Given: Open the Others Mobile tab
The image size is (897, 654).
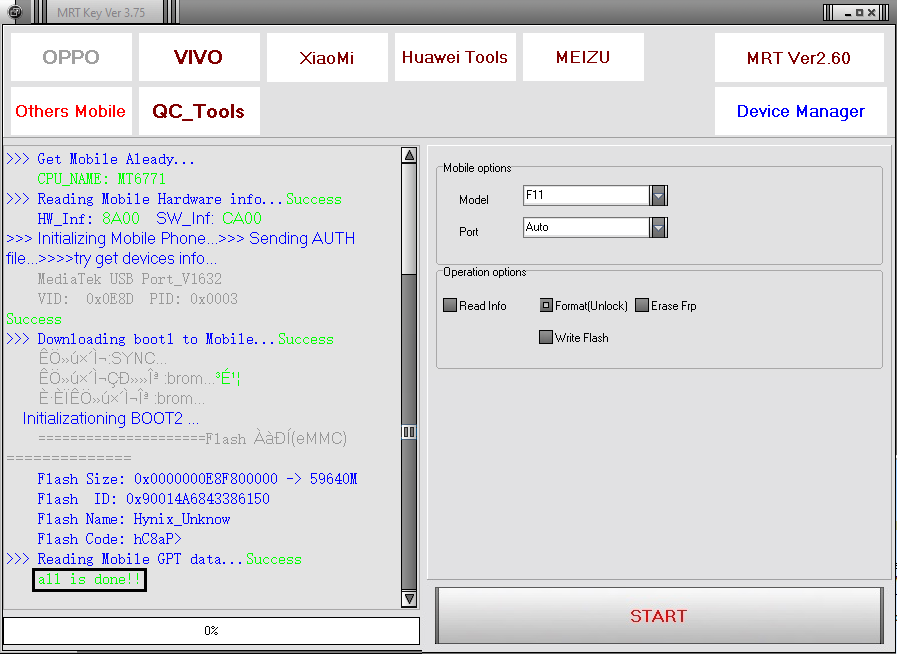Looking at the screenshot, I should tap(71, 111).
